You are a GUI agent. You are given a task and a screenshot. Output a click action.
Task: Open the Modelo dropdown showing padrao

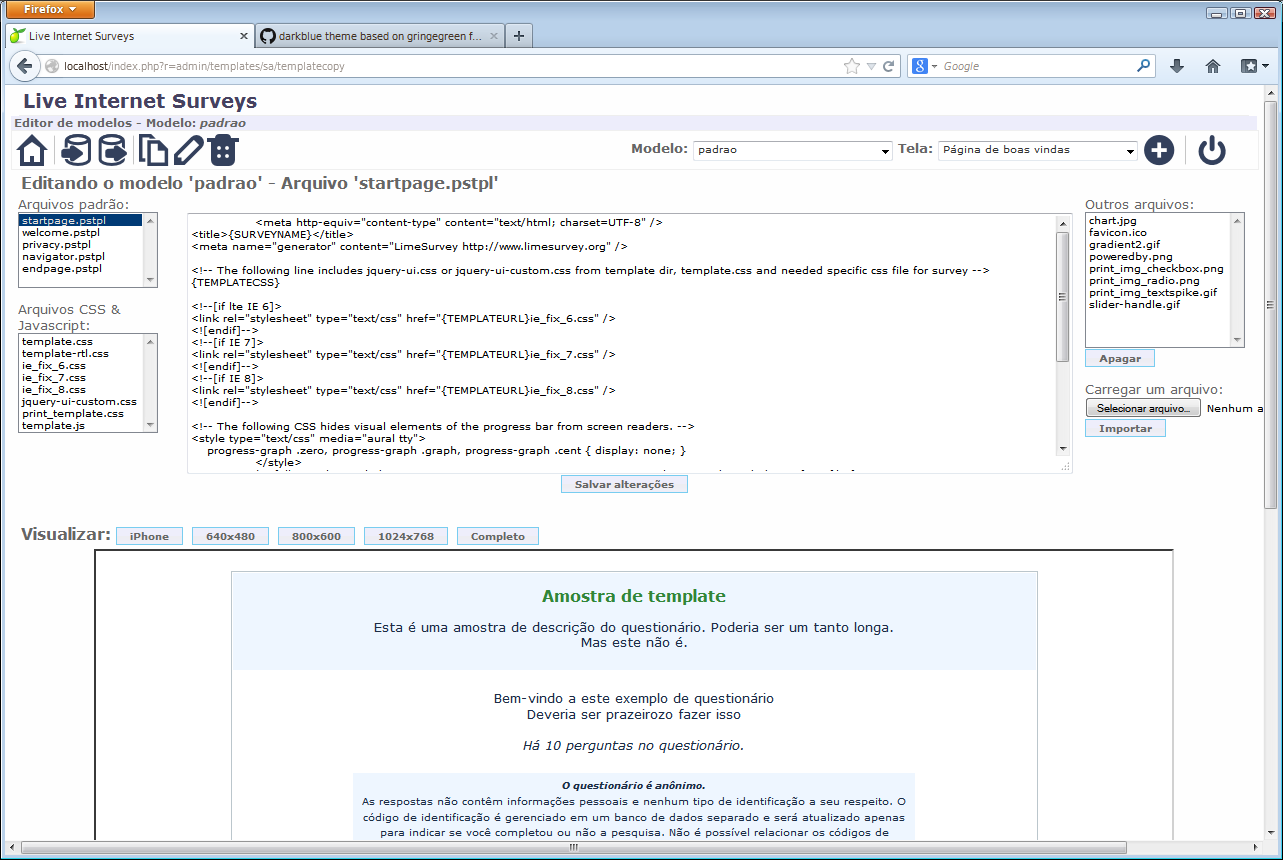pos(793,150)
